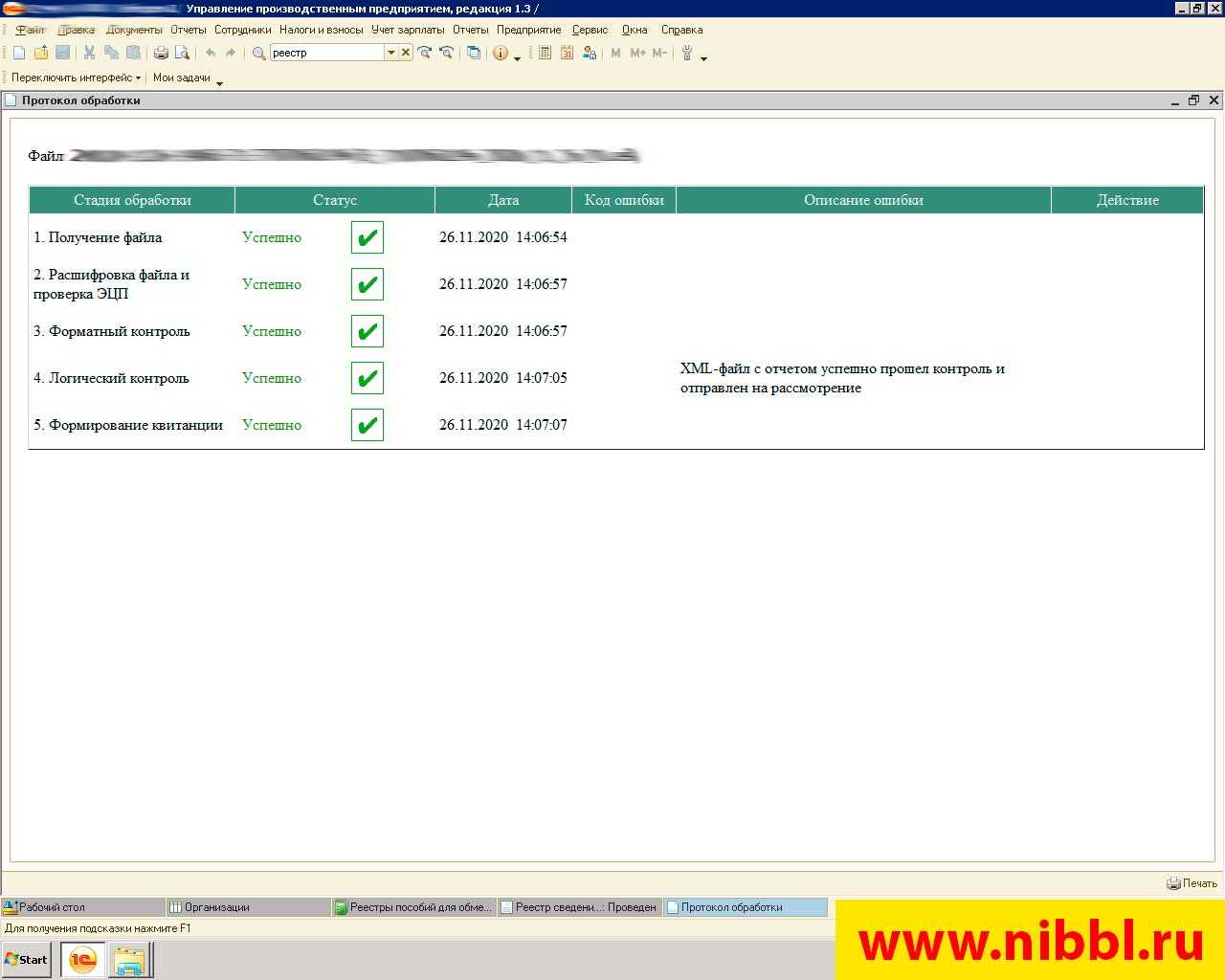This screenshot has width=1225, height=980.
Task: Expand the Мои задачи toolbar overflow arrow
Action: coord(219,83)
